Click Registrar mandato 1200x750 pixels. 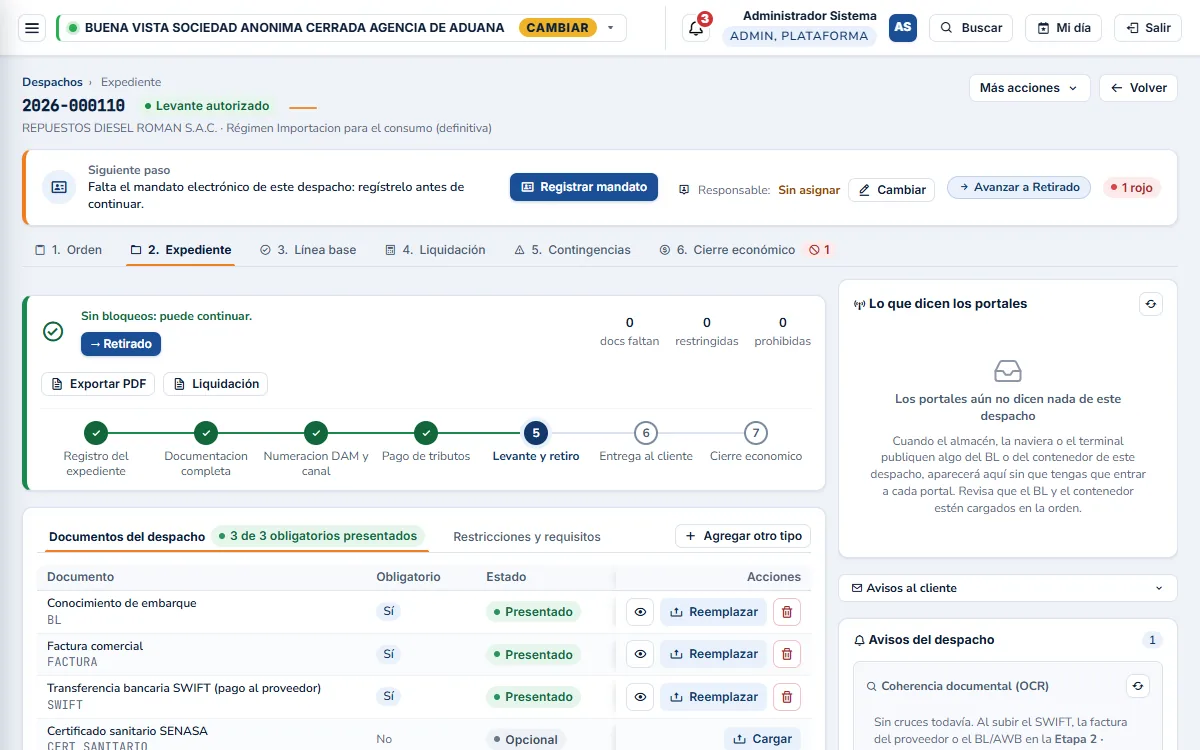pos(584,187)
